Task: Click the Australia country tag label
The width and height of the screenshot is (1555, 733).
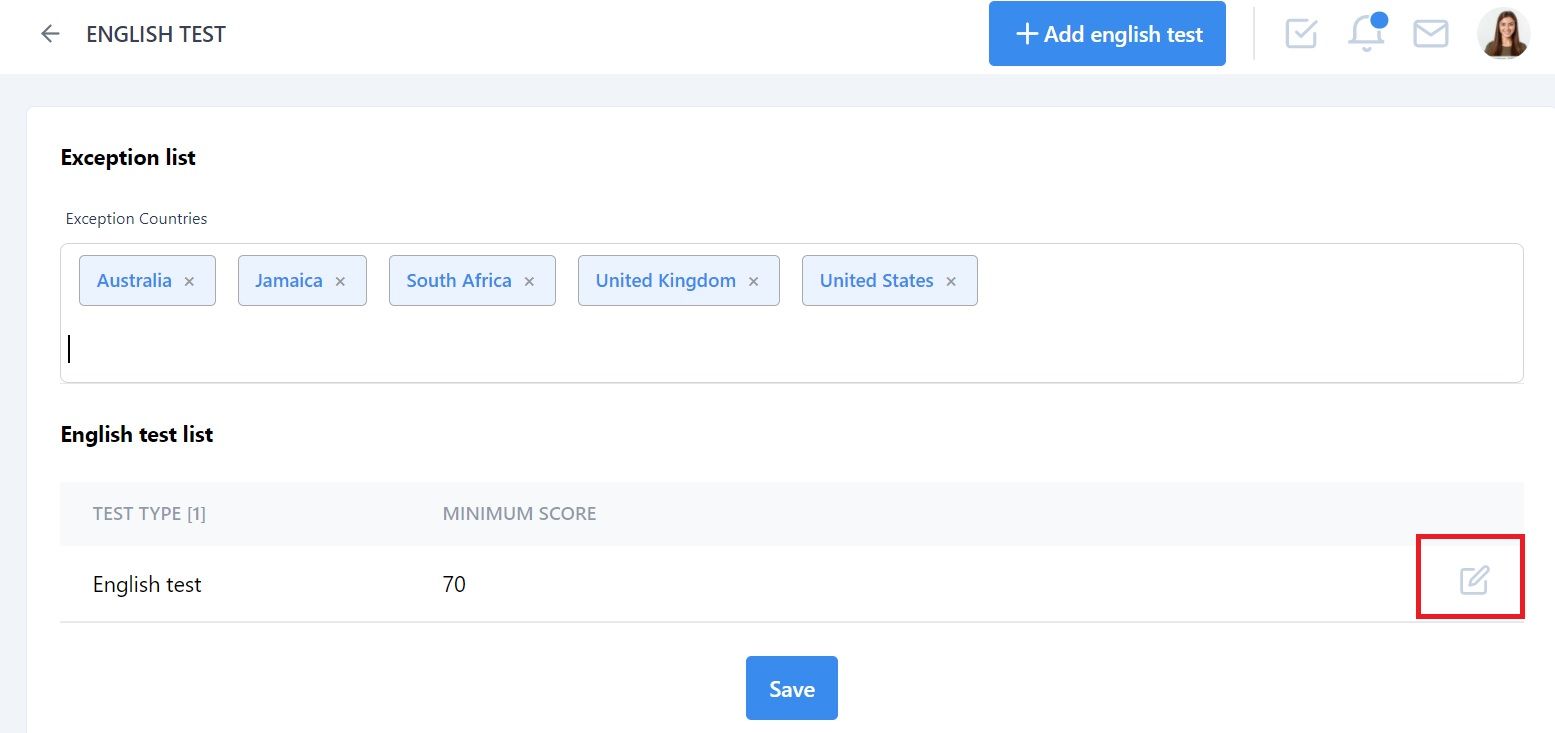Action: tap(134, 281)
